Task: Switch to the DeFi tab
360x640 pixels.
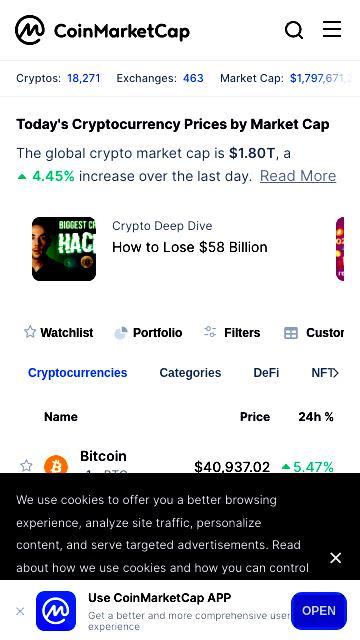Action: click(266, 373)
